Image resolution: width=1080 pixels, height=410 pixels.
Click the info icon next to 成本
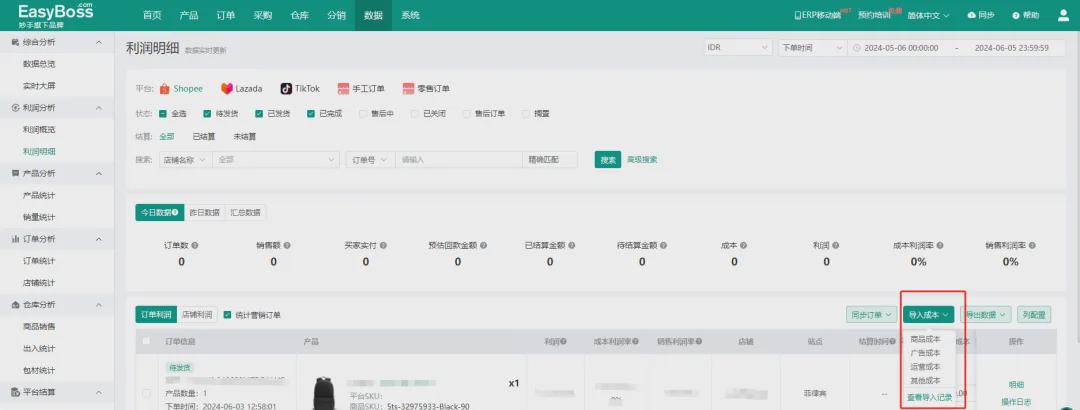click(x=744, y=245)
